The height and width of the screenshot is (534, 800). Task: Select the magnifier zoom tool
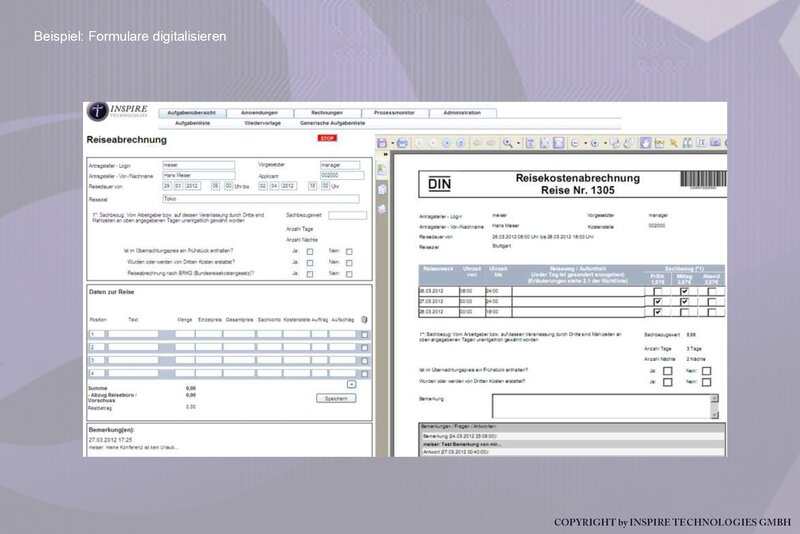(508, 143)
